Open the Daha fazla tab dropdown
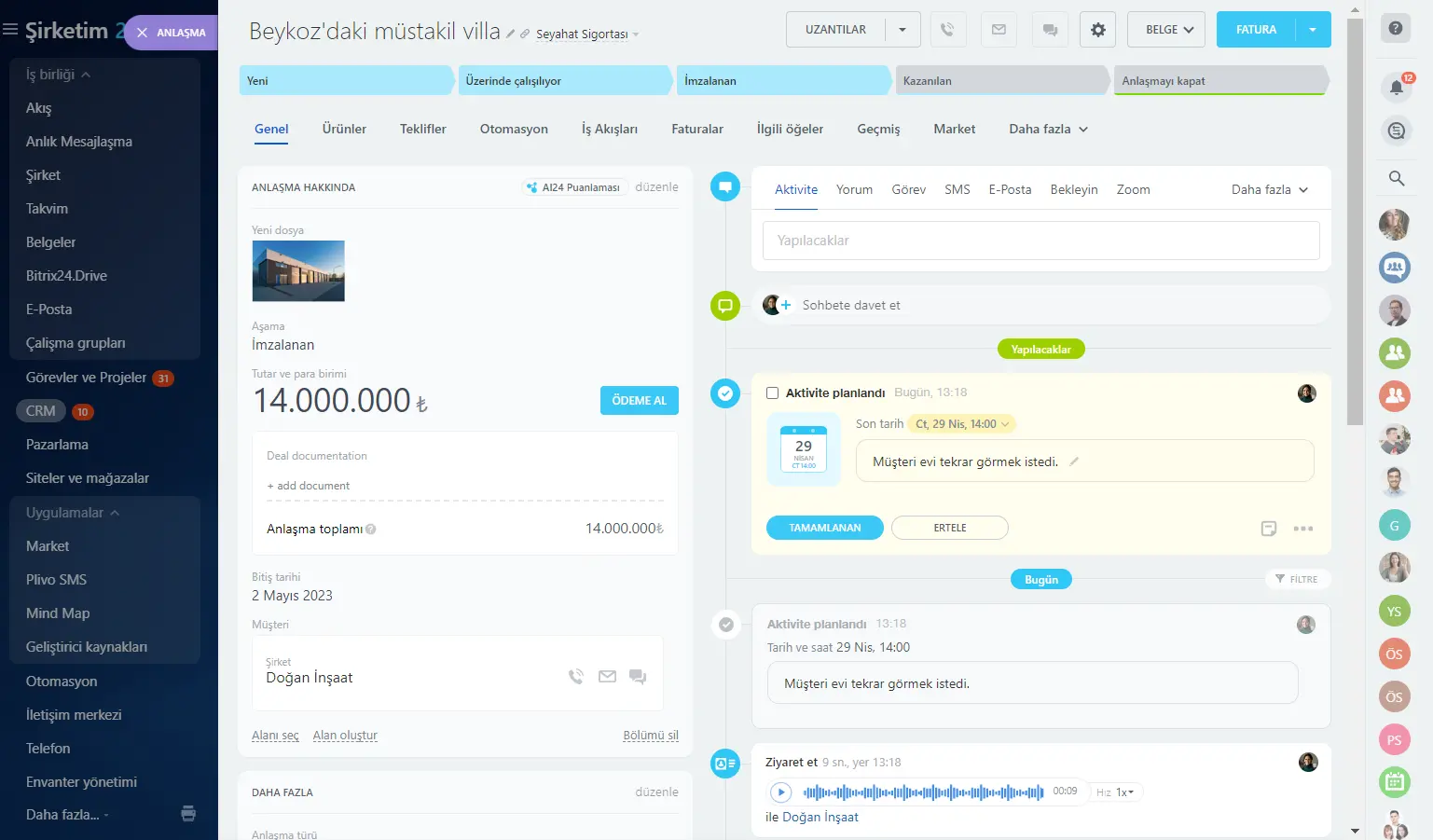This screenshot has width=1433, height=840. click(x=1048, y=130)
